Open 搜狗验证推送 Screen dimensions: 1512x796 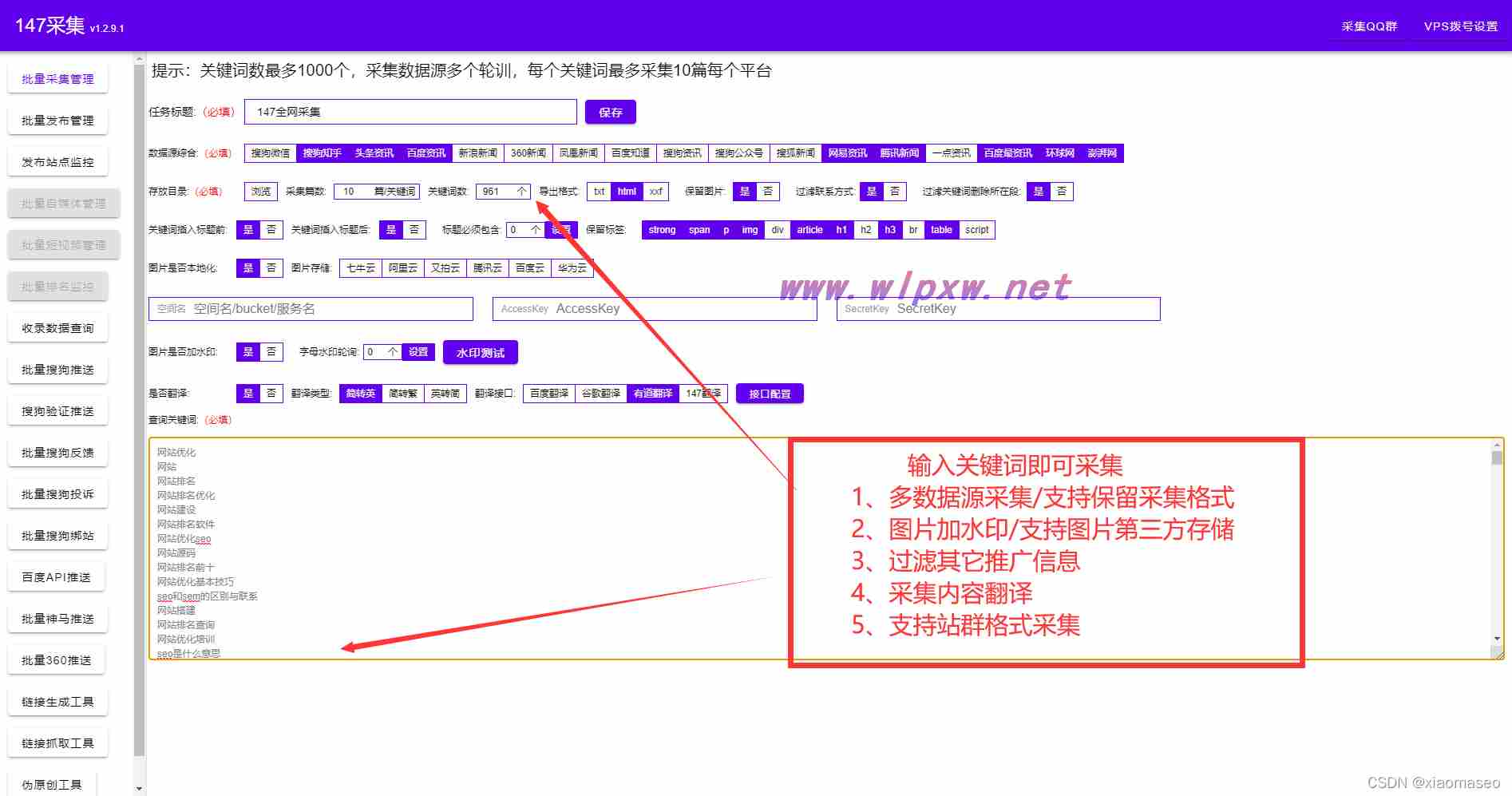[57, 411]
